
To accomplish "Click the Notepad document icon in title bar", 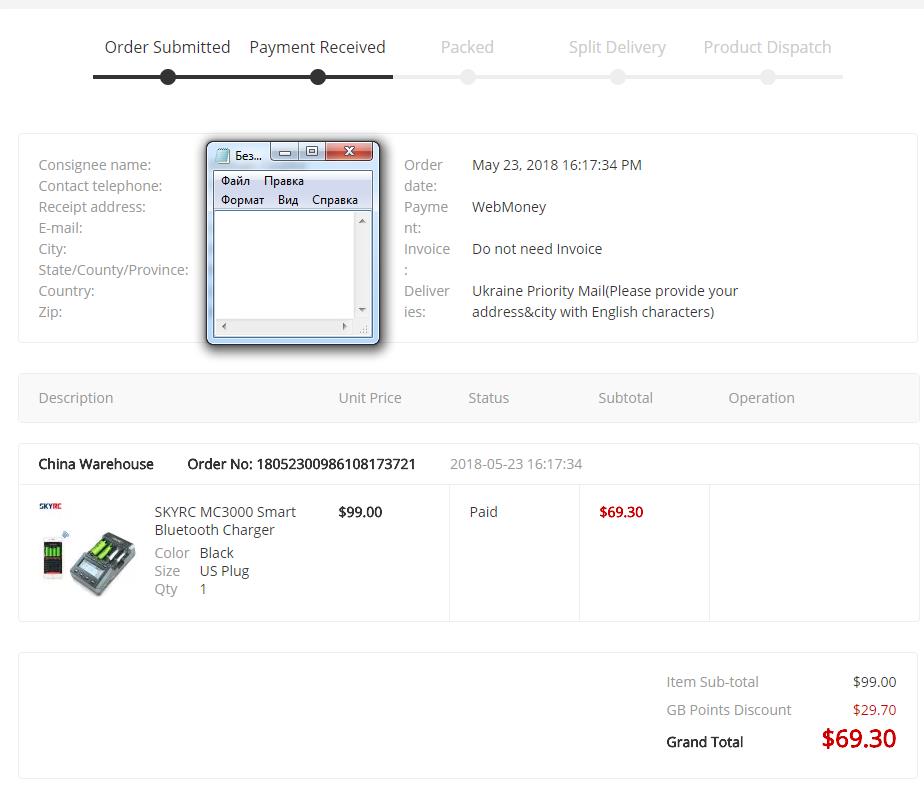I will click(223, 156).
